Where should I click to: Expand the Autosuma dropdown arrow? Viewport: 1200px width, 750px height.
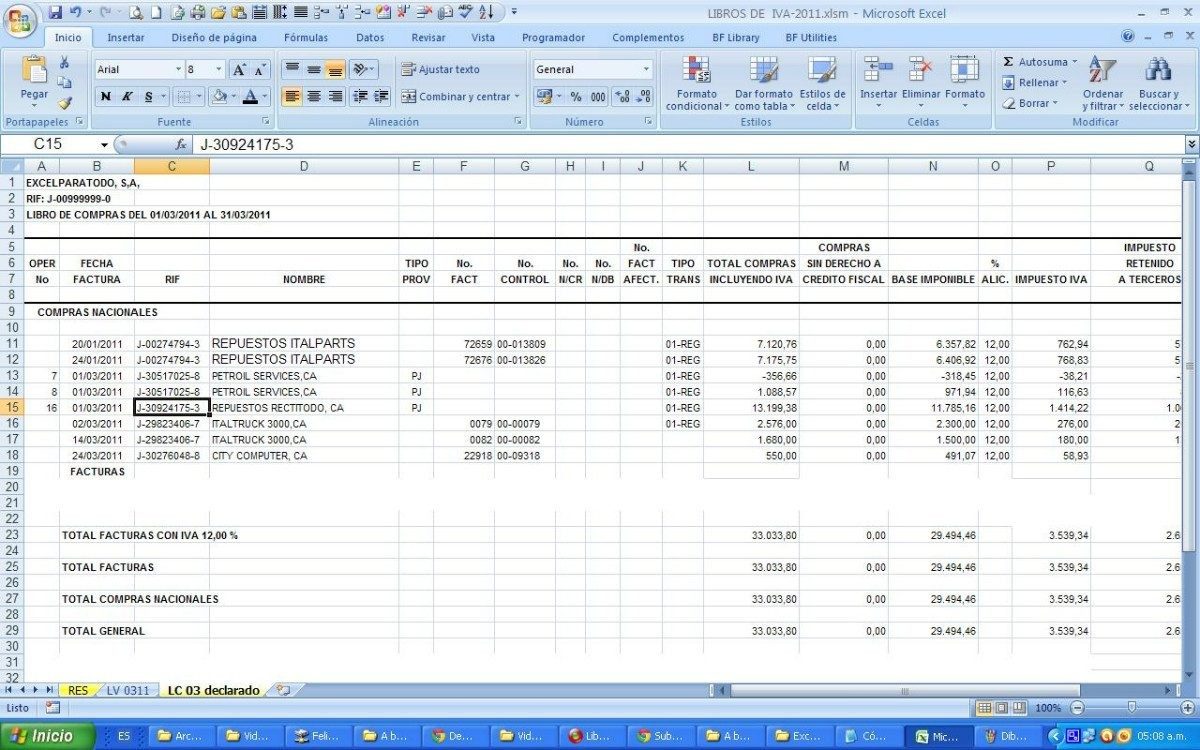pyautogui.click(x=1074, y=62)
